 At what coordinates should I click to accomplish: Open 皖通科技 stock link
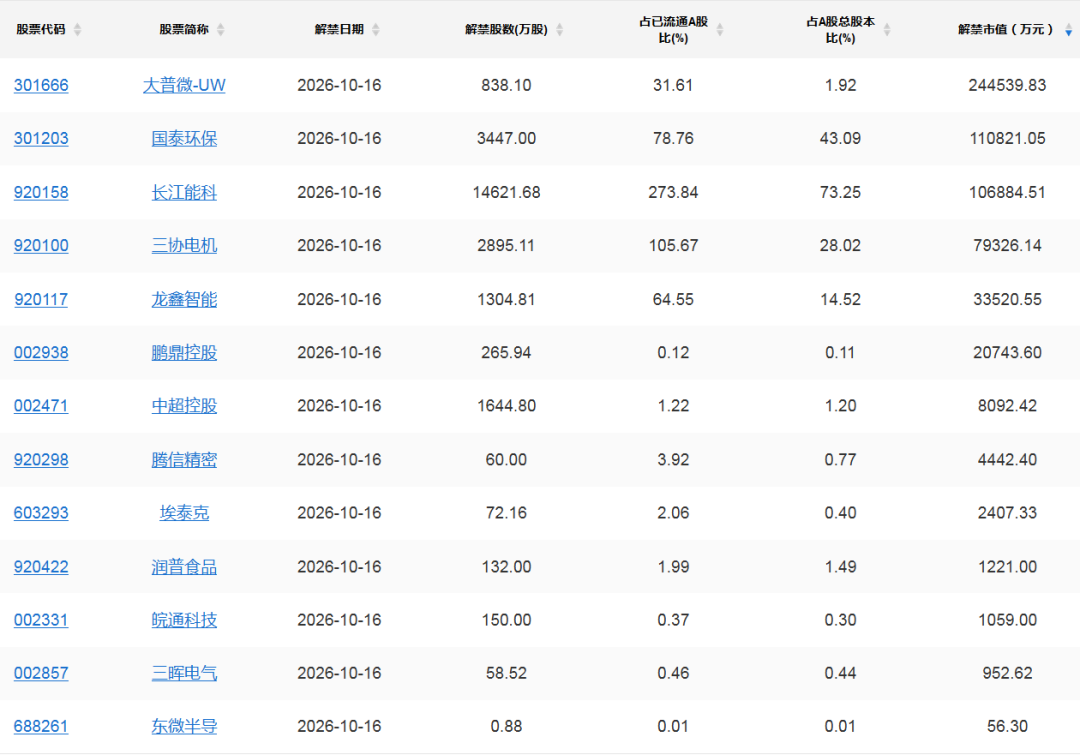click(x=184, y=620)
